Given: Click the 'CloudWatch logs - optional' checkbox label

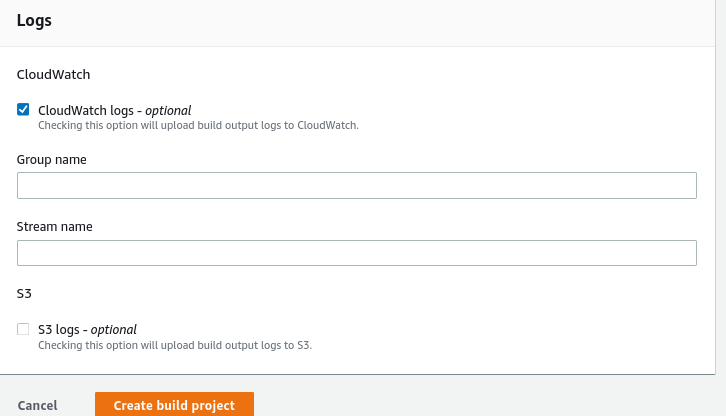Looking at the screenshot, I should click(114, 111).
